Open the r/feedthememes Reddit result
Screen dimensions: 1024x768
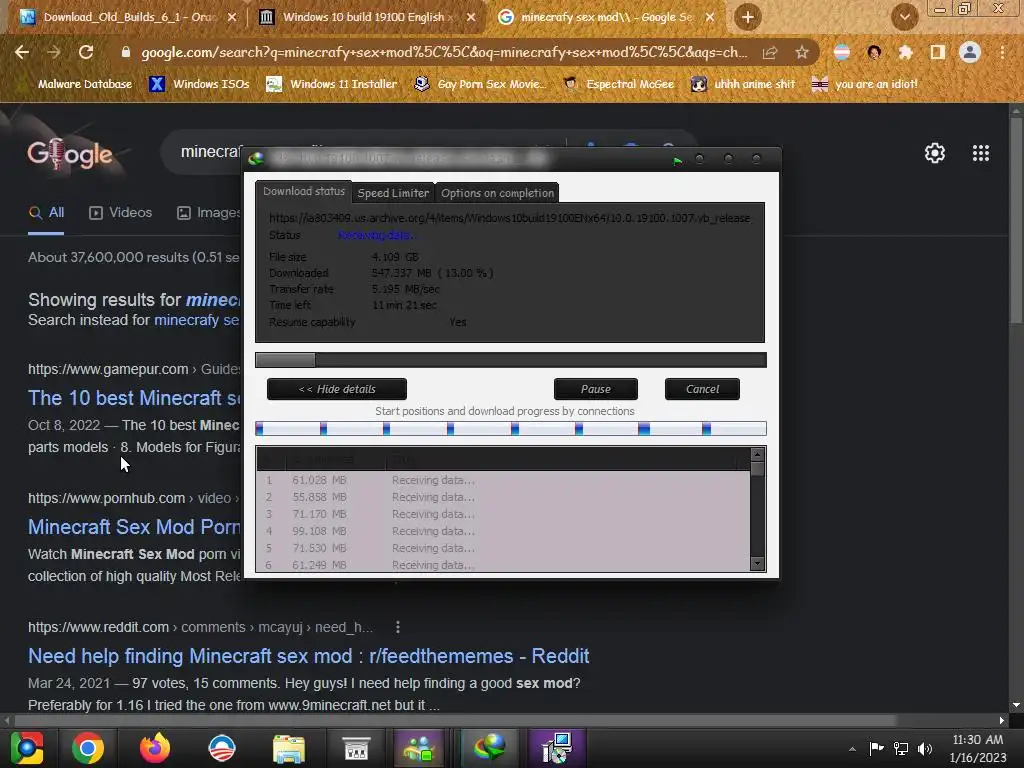coord(308,656)
